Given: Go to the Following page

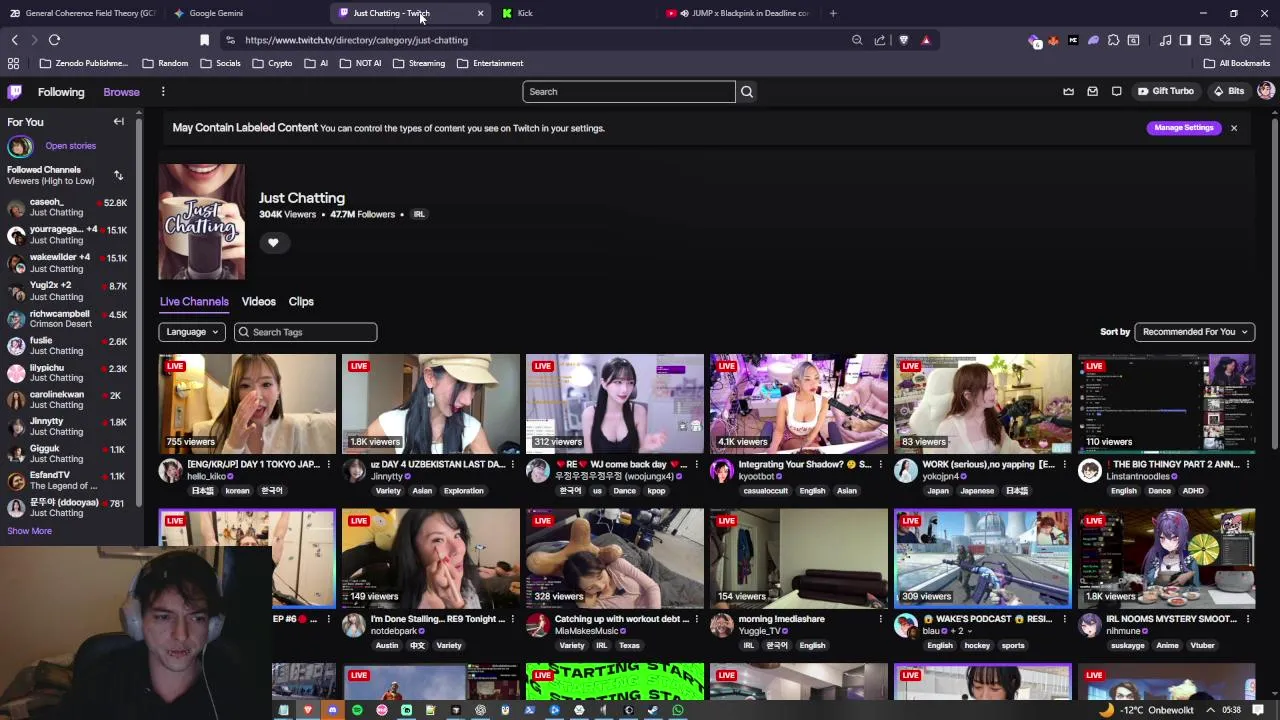Looking at the screenshot, I should coord(61,92).
